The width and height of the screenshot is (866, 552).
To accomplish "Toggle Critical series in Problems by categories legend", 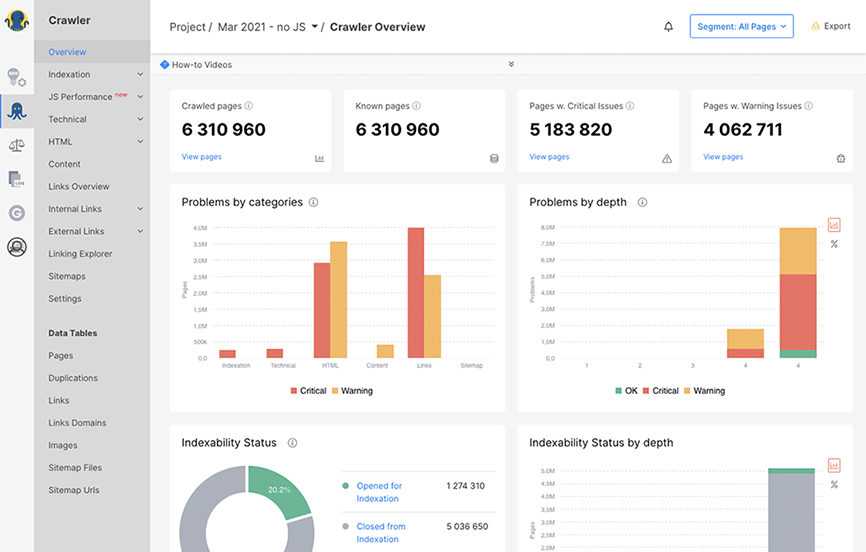I will click(308, 391).
